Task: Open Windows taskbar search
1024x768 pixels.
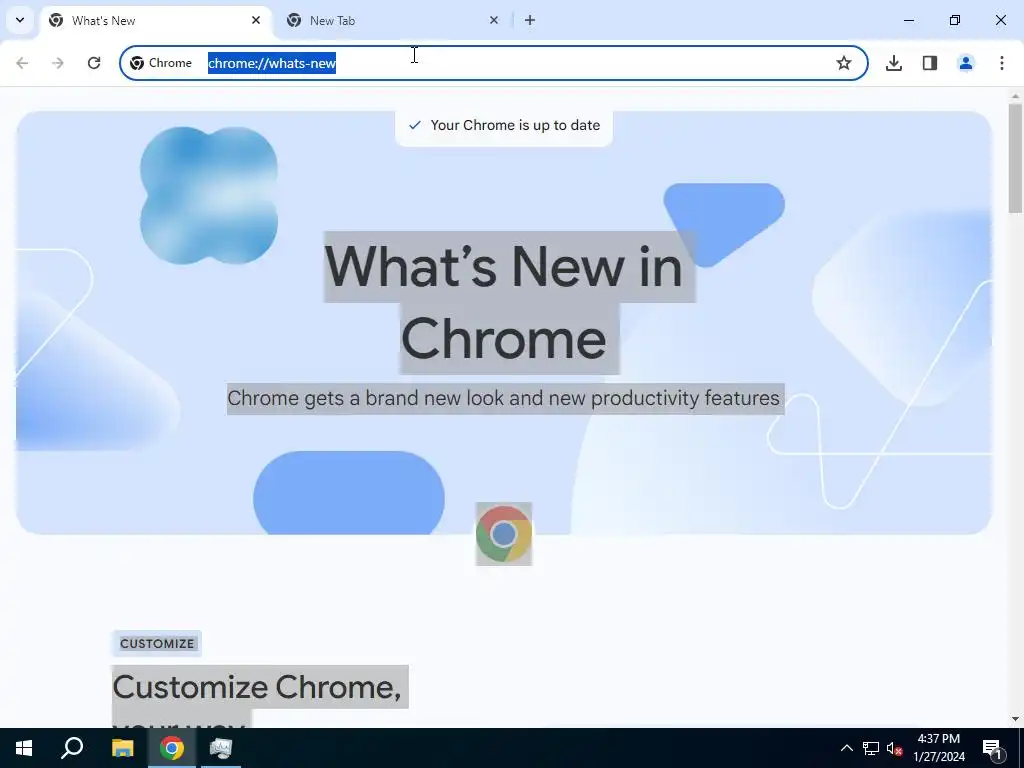Action: click(x=72, y=748)
